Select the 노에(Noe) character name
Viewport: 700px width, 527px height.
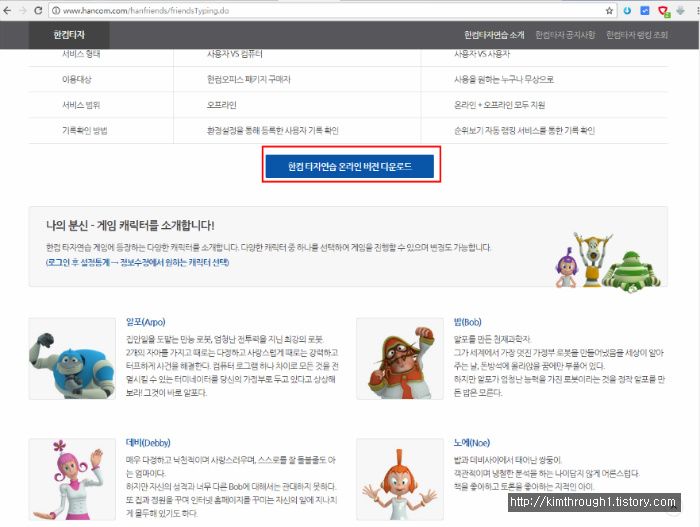pyautogui.click(x=471, y=443)
